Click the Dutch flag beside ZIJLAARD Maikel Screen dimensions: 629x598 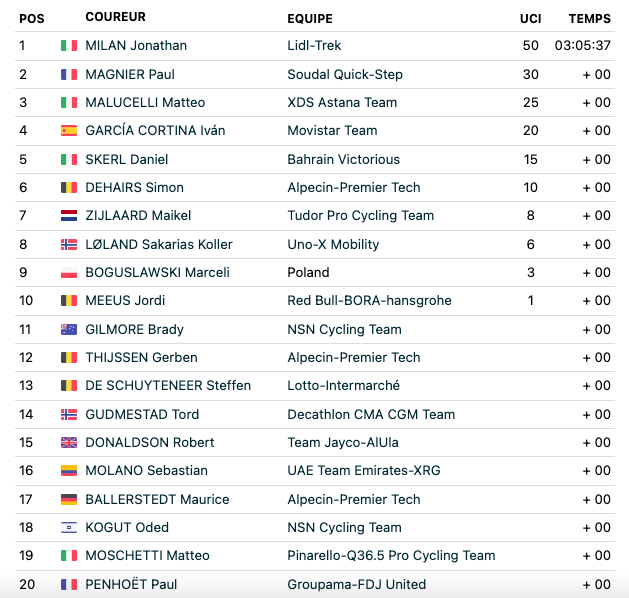pyautogui.click(x=69, y=216)
